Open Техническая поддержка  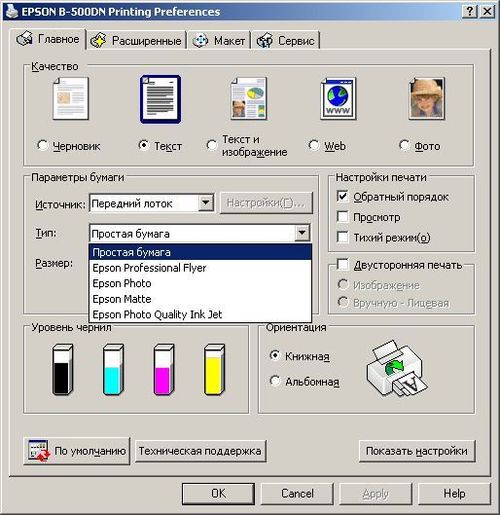(200, 451)
